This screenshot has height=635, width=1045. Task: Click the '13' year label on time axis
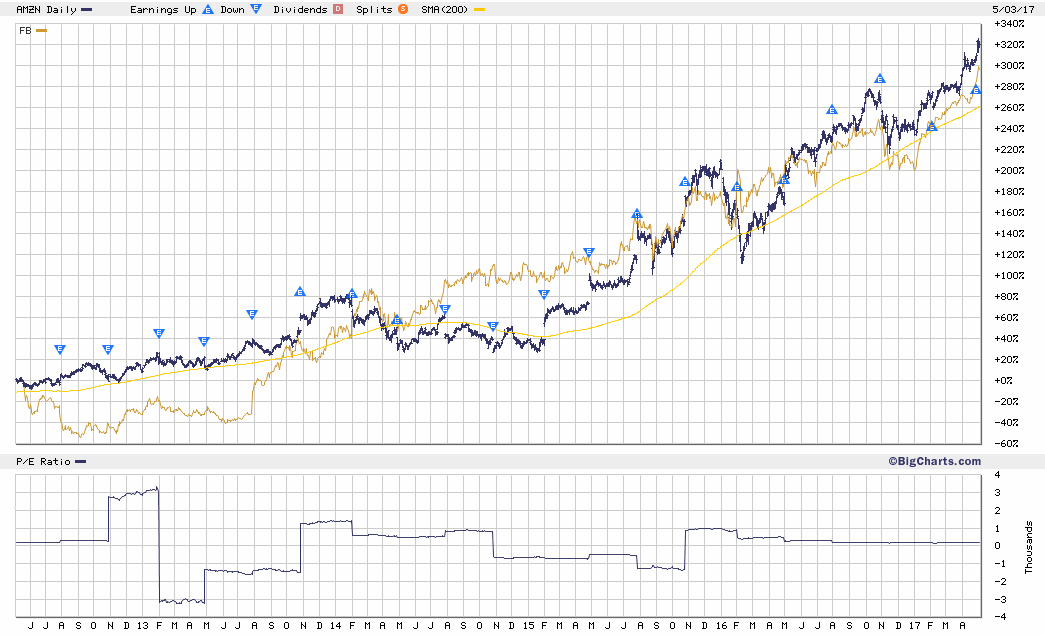coord(143,626)
